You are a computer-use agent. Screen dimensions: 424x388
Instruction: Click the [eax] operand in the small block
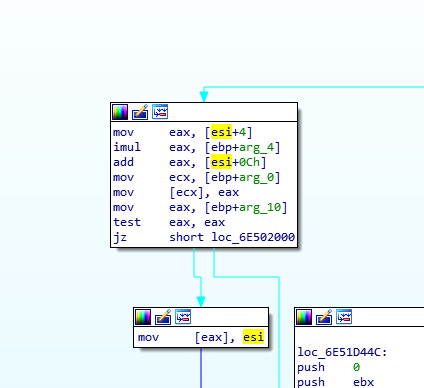pos(212,337)
